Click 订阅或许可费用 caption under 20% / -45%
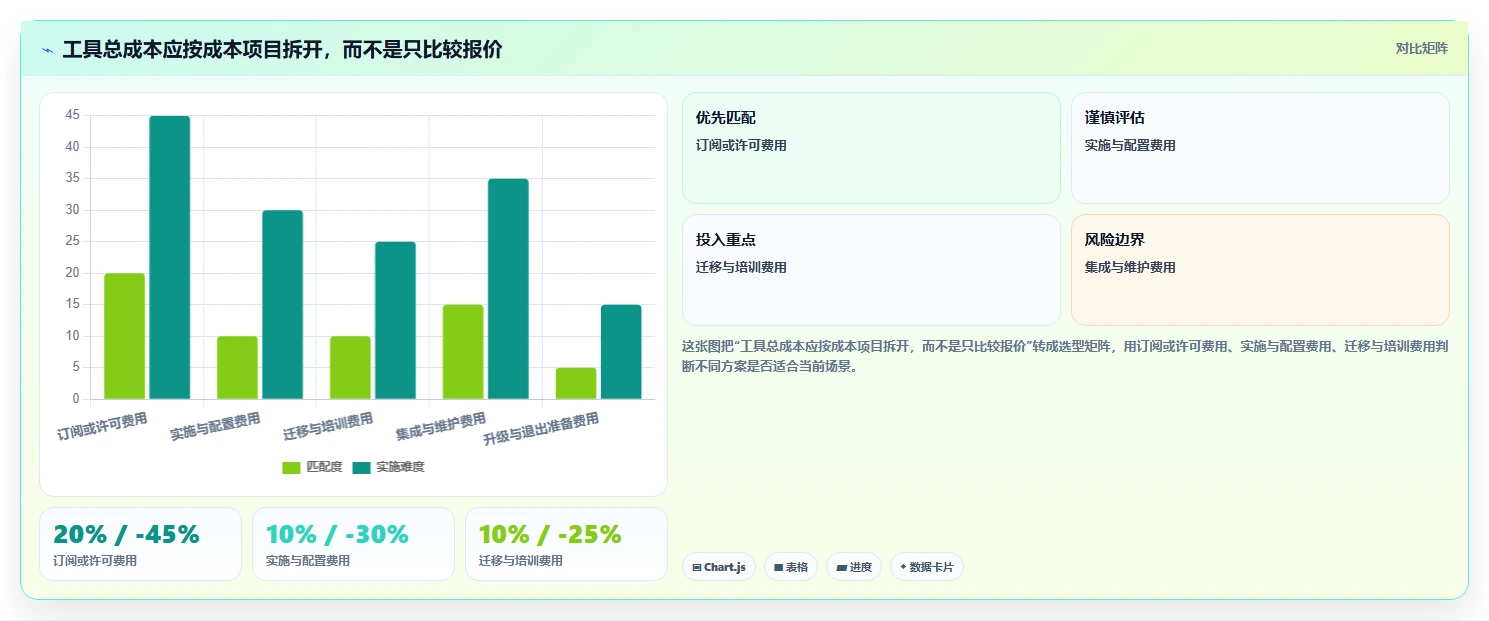Viewport: 1489px width, 621px height. click(x=95, y=561)
